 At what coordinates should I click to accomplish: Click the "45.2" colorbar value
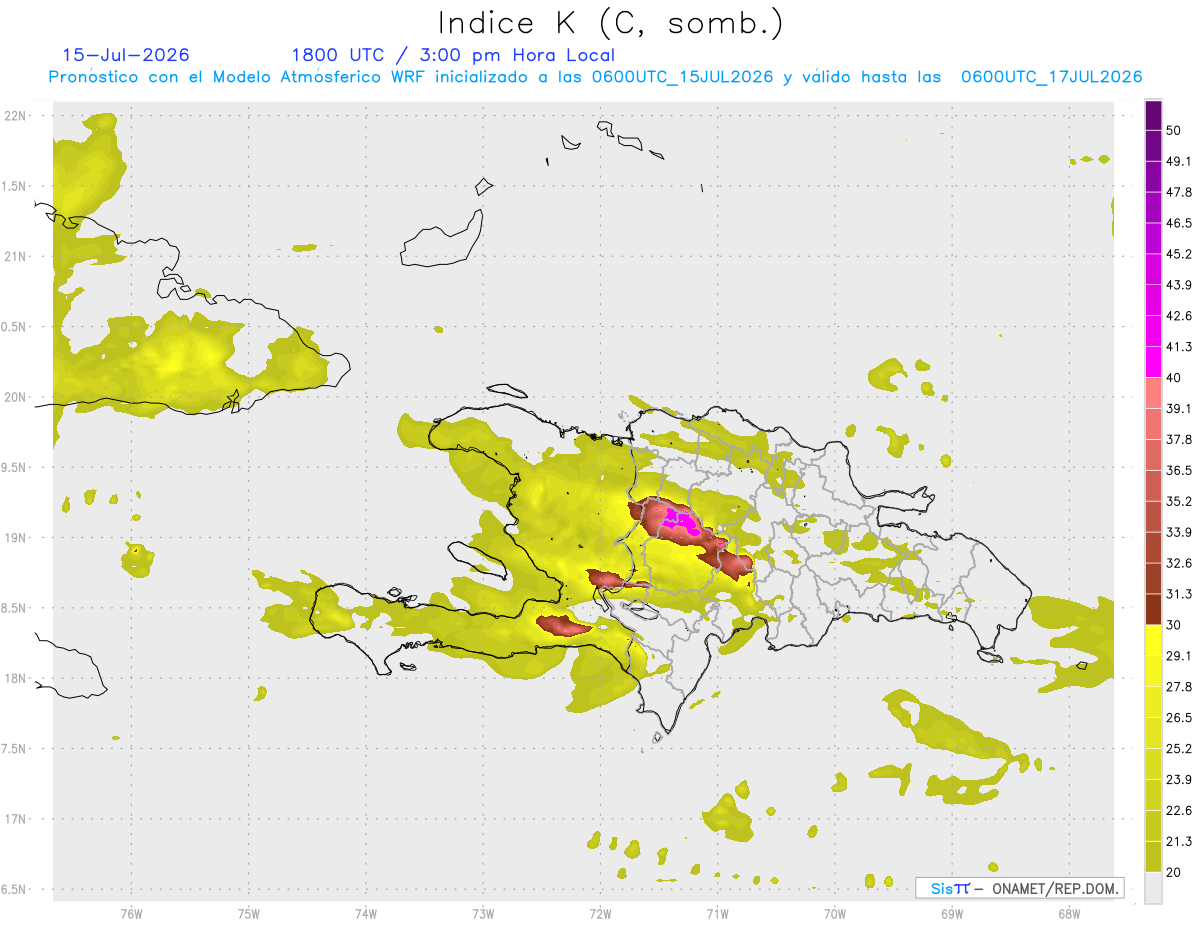1179,254
